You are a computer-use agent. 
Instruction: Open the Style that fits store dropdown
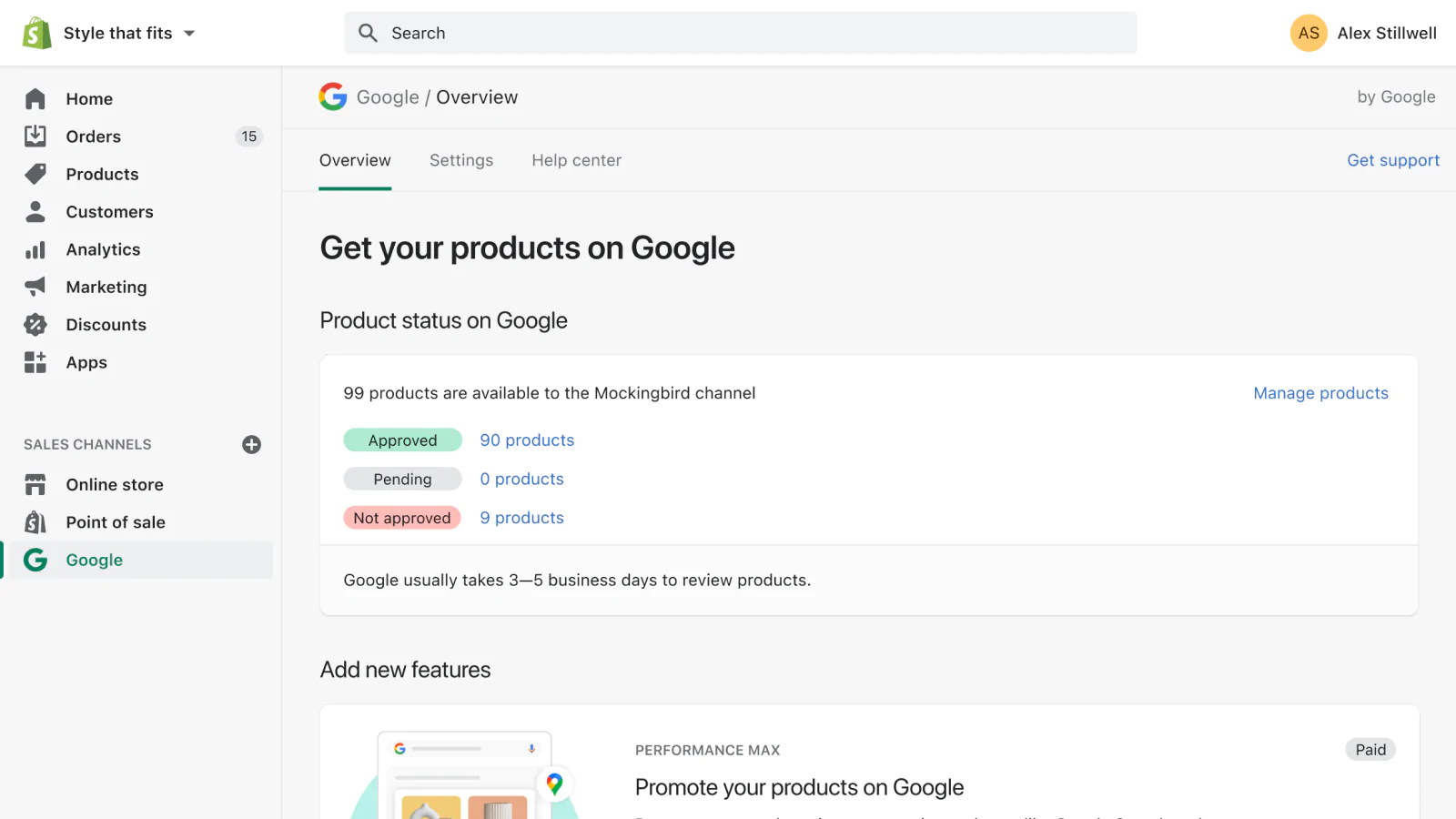click(128, 33)
